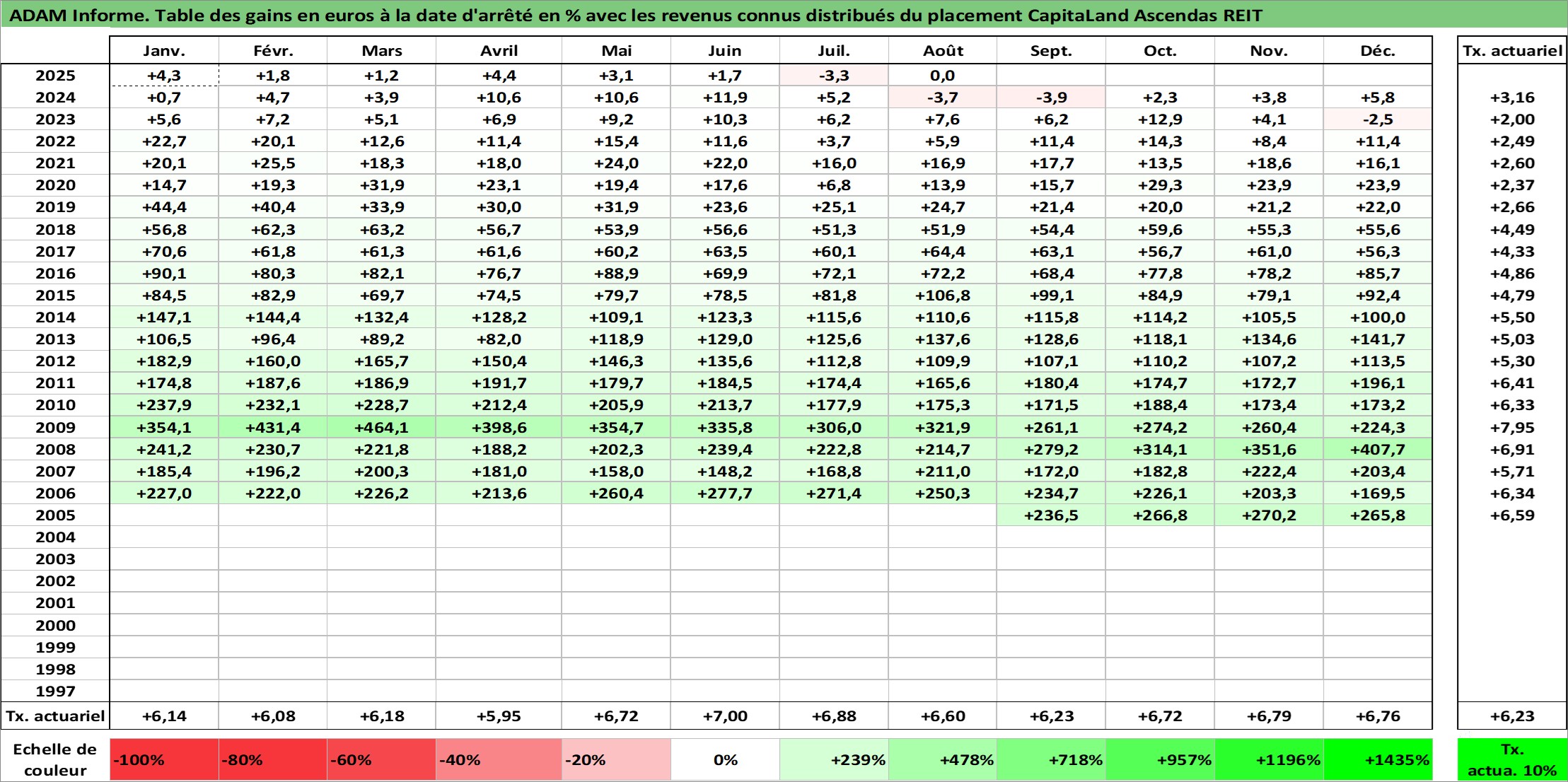Select the January 2014 value +147,1
Image resolution: width=1568 pixels, height=782 pixels.
click(164, 317)
